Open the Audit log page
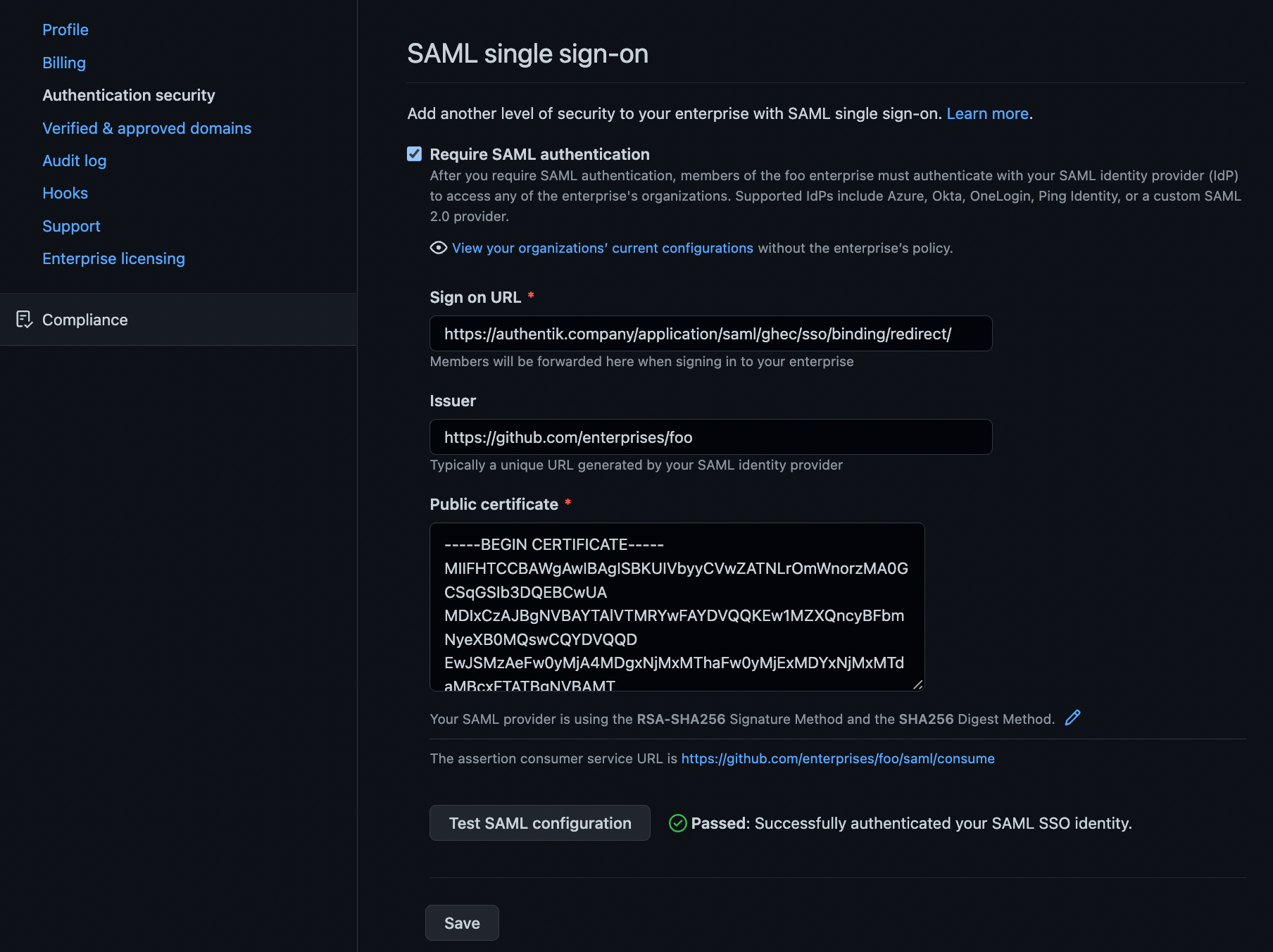This screenshot has height=952, width=1273. [x=74, y=161]
